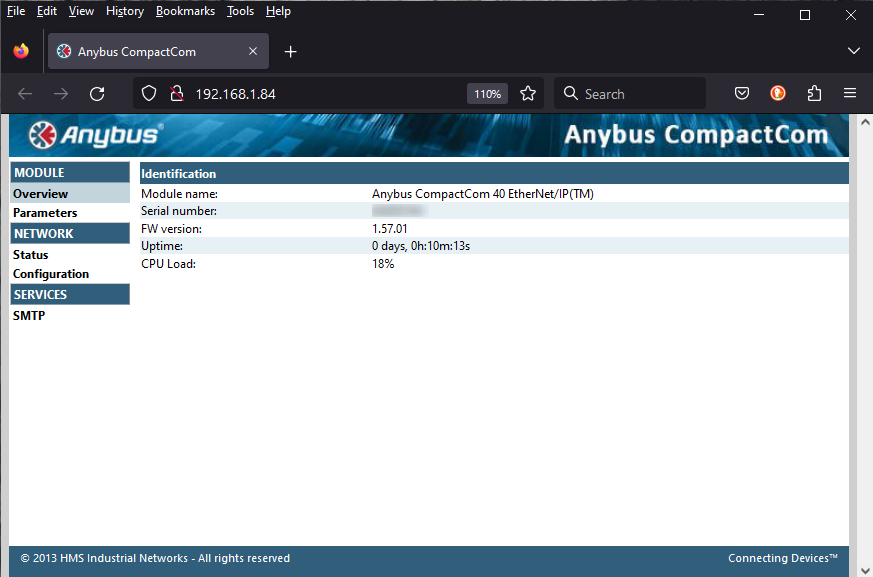Click the NETWORK section header
The image size is (873, 577).
[70, 233]
